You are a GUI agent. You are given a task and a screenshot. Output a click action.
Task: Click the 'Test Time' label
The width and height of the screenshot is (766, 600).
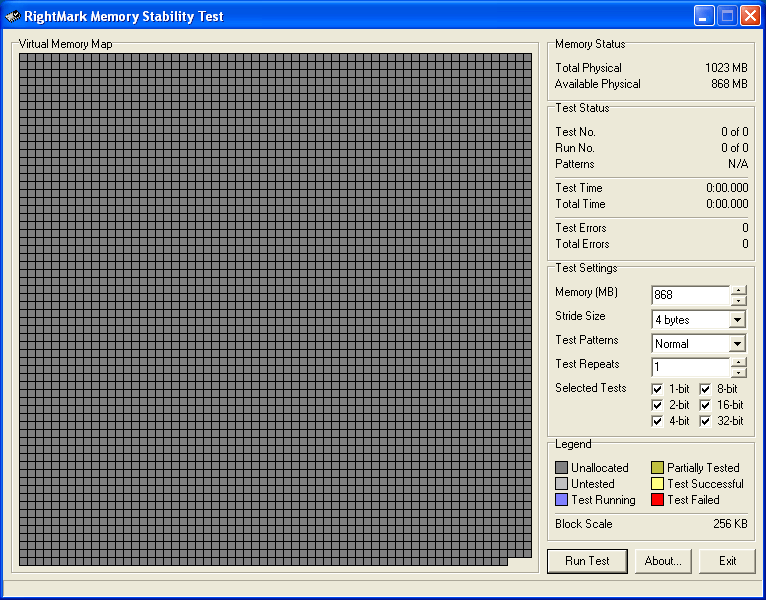tap(579, 188)
